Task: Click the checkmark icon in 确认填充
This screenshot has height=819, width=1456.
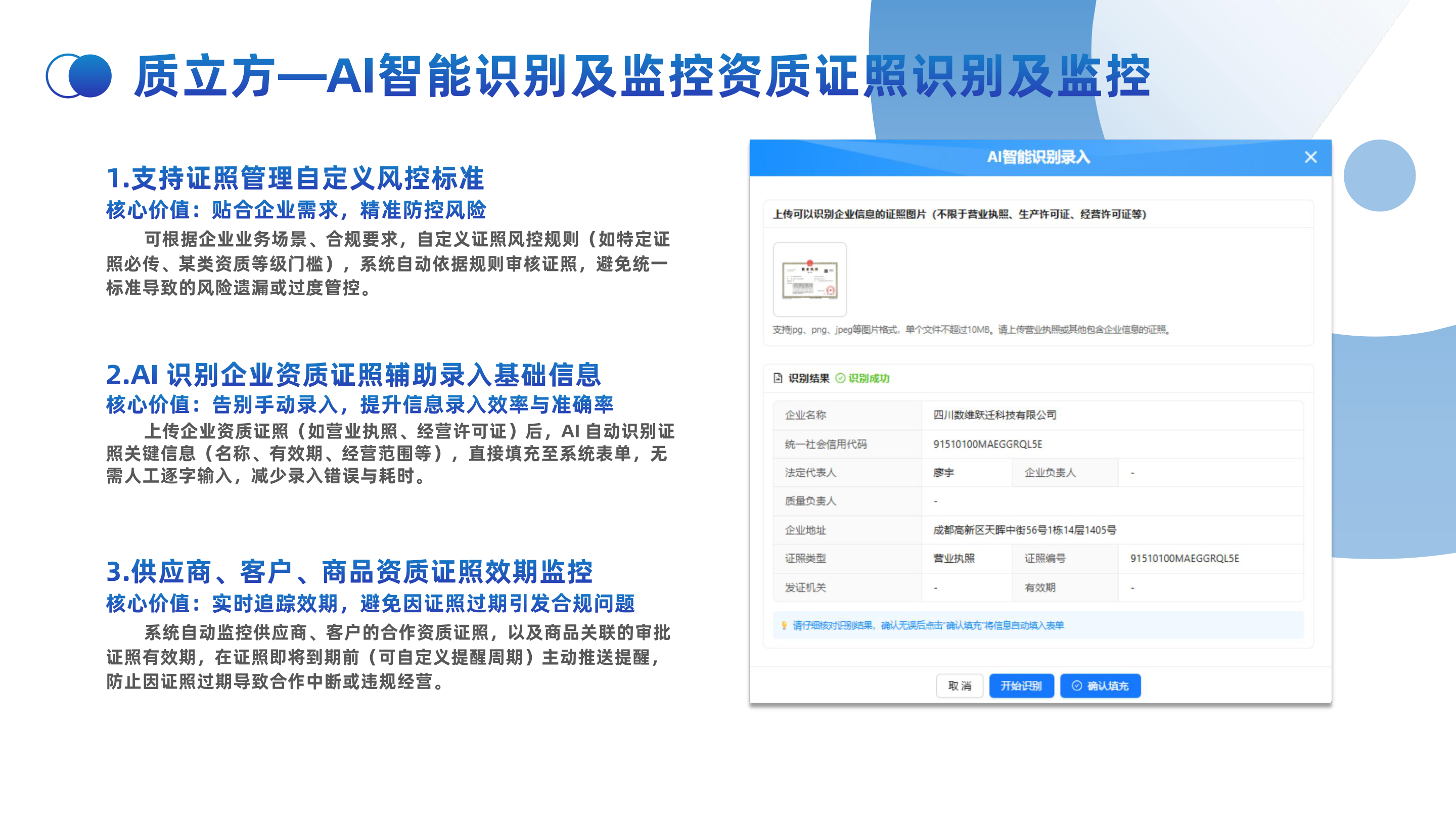Action: [1077, 686]
